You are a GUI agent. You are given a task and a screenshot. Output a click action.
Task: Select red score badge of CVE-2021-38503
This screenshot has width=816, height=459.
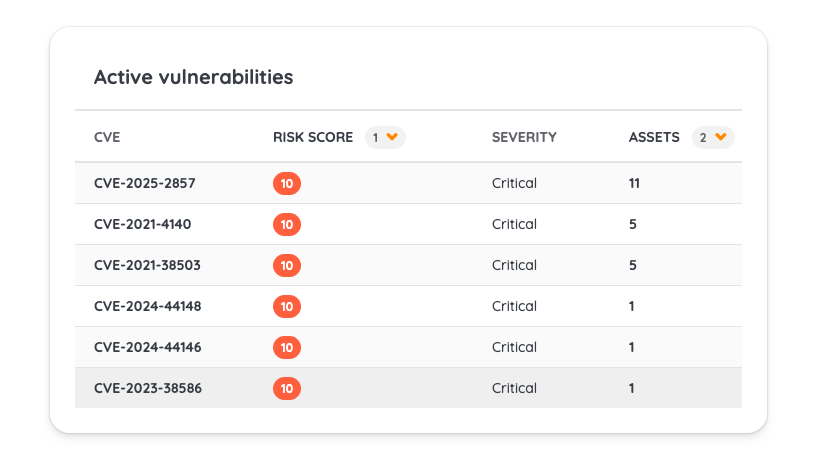point(287,265)
